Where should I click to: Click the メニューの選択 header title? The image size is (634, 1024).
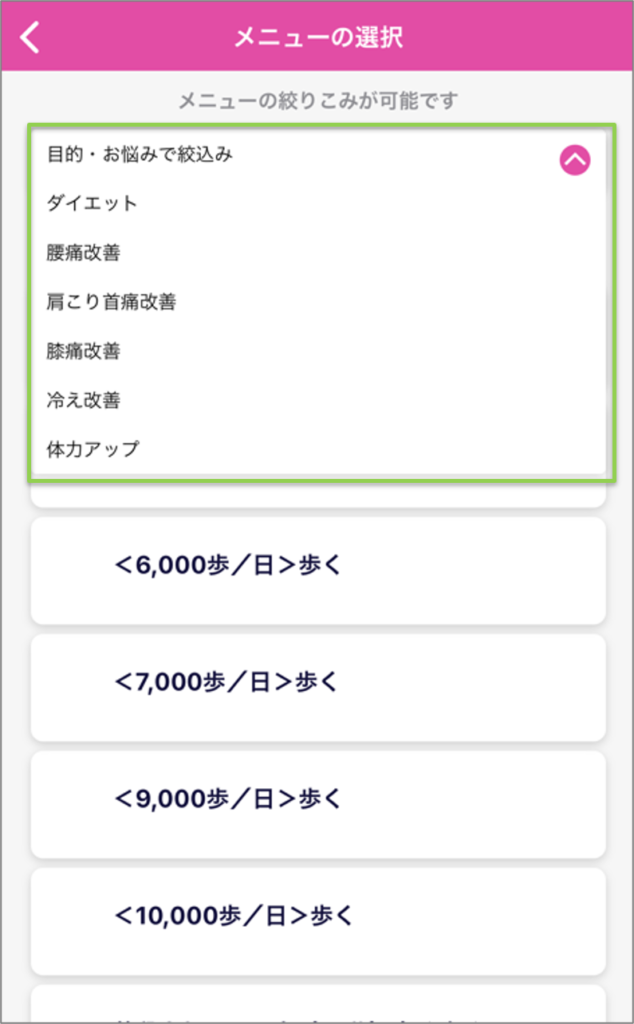click(x=318, y=38)
